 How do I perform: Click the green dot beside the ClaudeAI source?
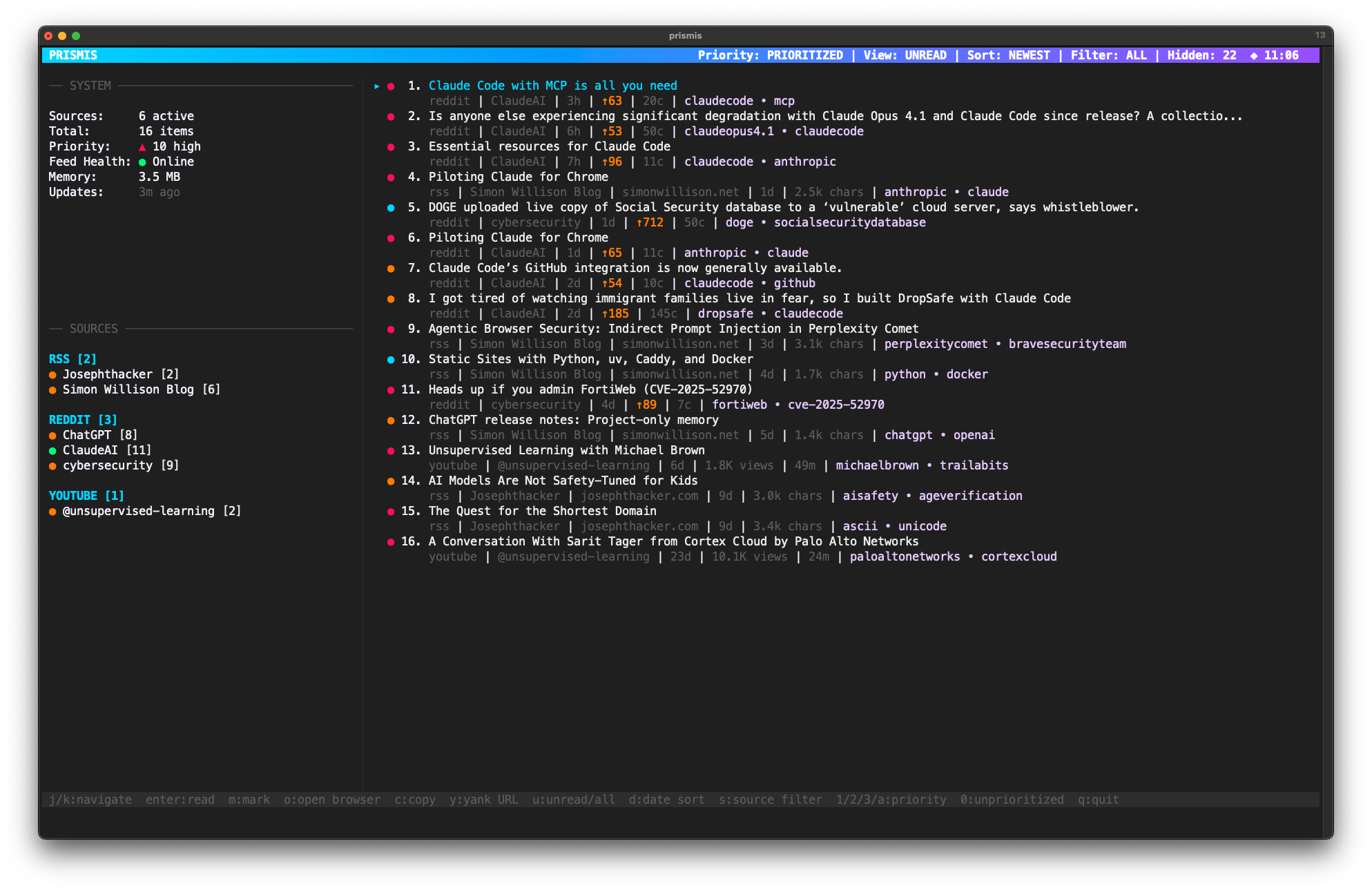point(52,451)
